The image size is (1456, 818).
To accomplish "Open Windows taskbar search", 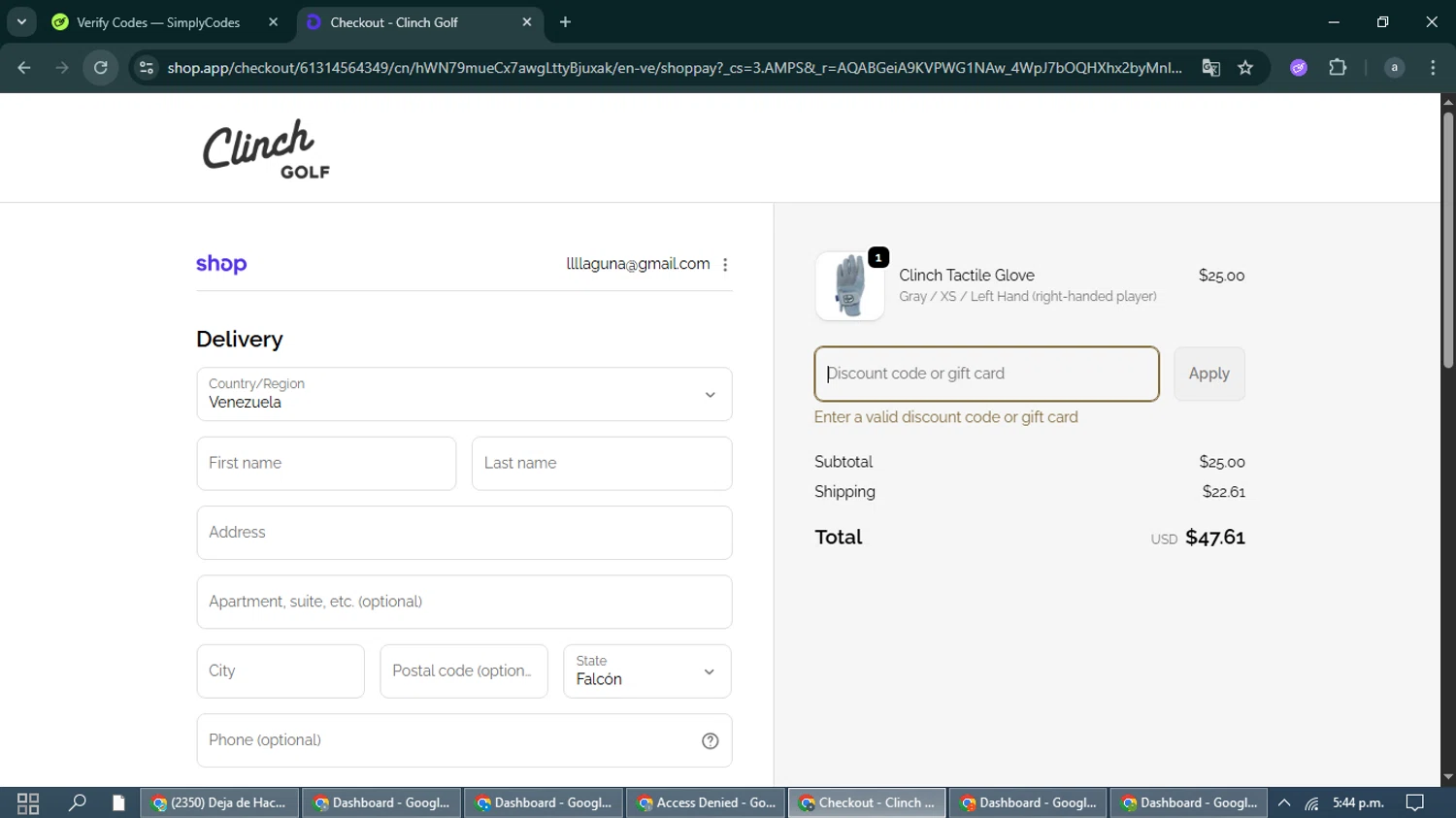I will point(77,802).
